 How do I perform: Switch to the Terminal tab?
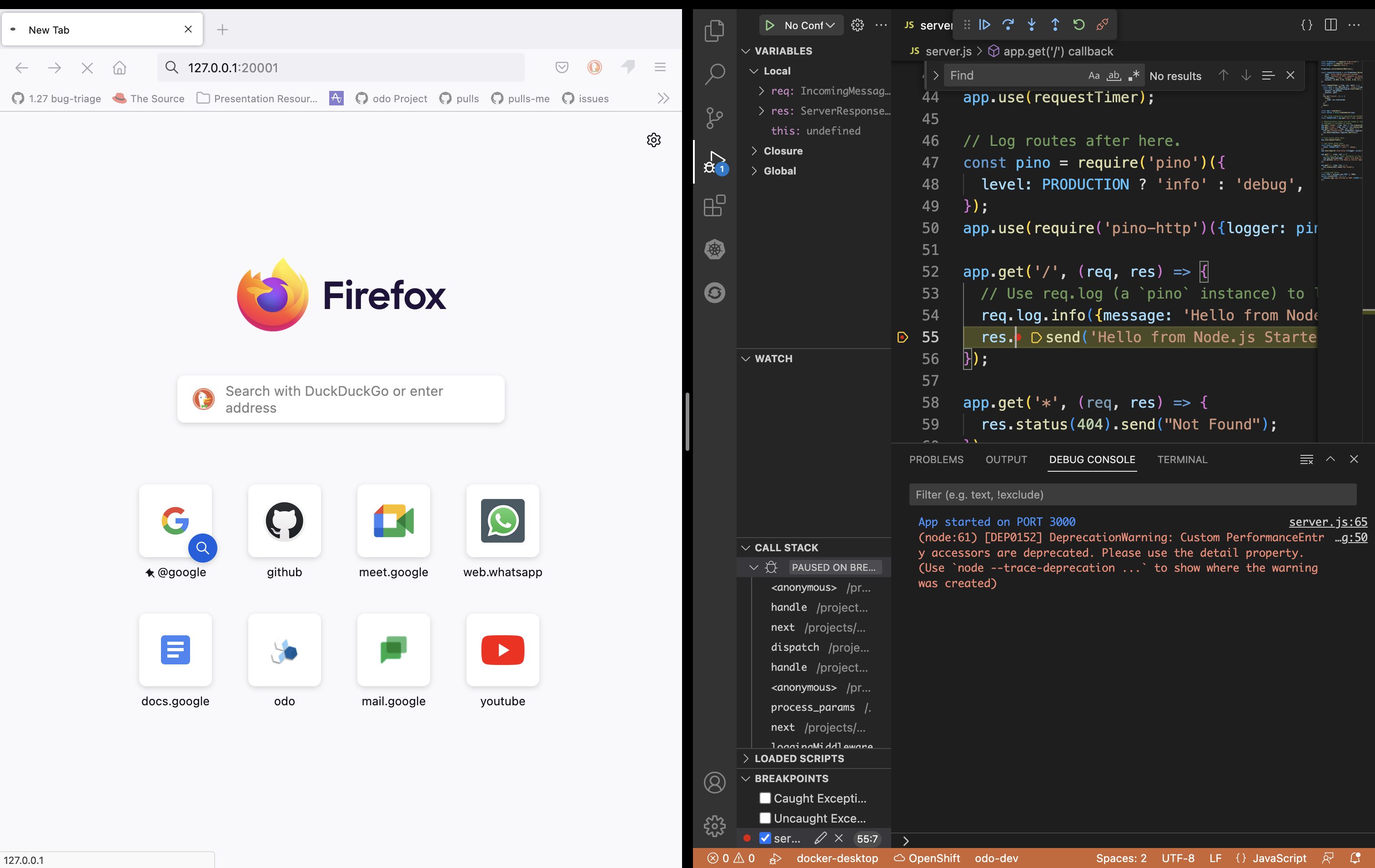coord(1182,459)
